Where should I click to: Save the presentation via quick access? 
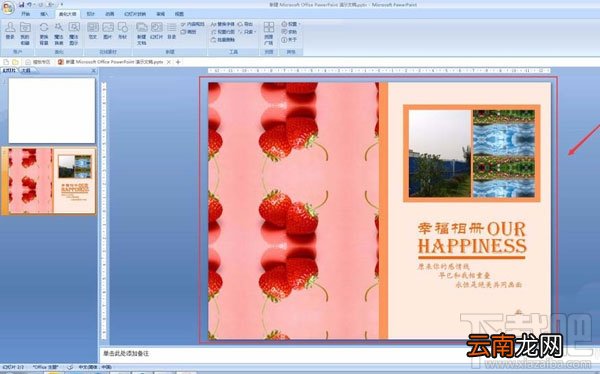21,5
